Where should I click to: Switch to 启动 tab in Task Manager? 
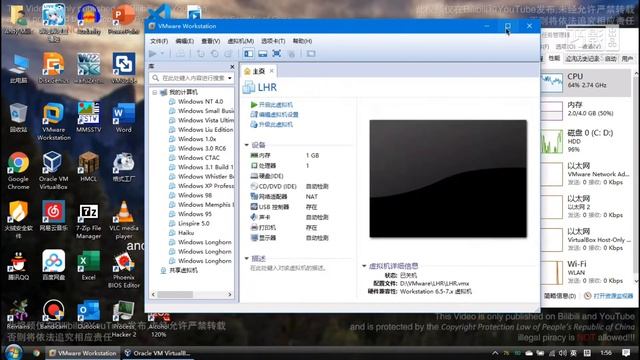[x=611, y=59]
